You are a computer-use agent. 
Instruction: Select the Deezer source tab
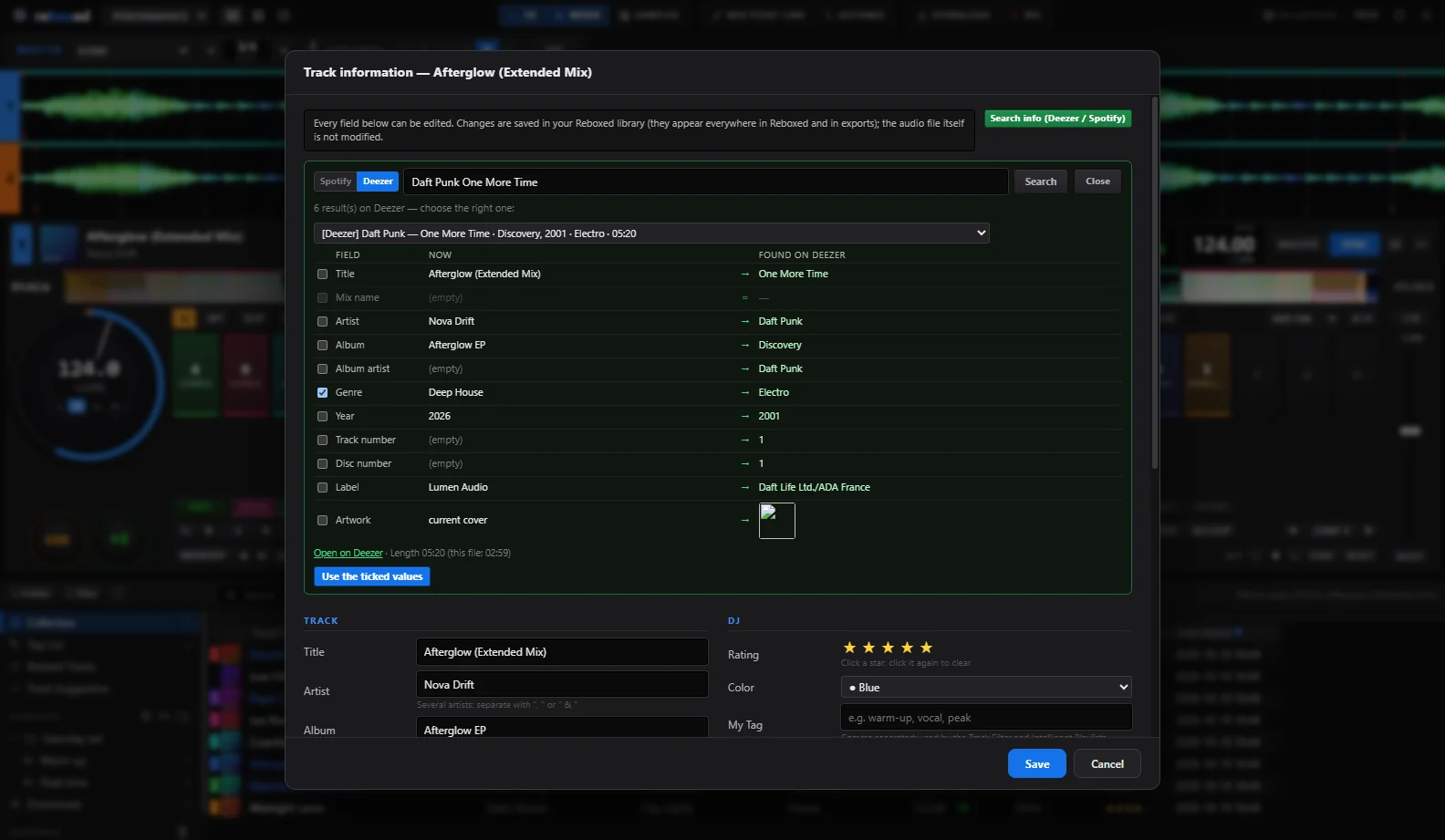coord(378,181)
